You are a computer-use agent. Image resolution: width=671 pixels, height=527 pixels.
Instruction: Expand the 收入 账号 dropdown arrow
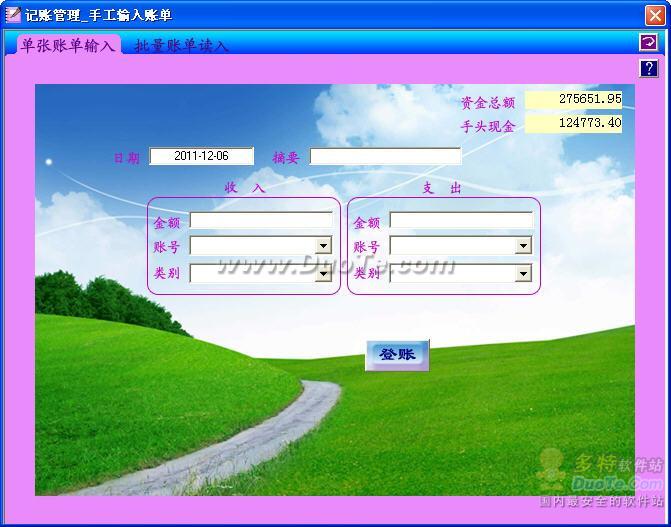coord(323,246)
